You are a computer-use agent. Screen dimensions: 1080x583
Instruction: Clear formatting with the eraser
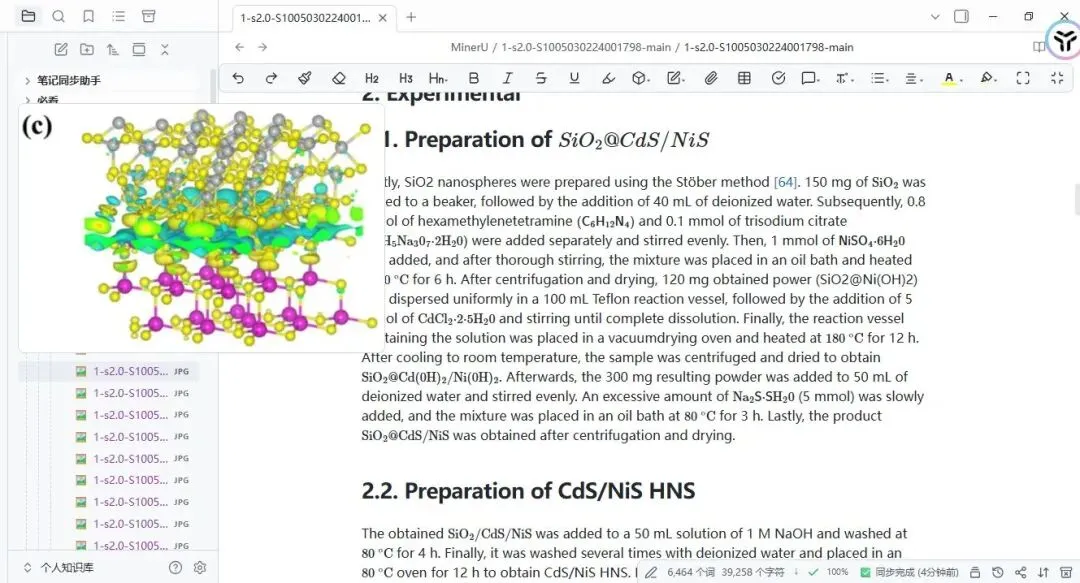[x=338, y=79]
